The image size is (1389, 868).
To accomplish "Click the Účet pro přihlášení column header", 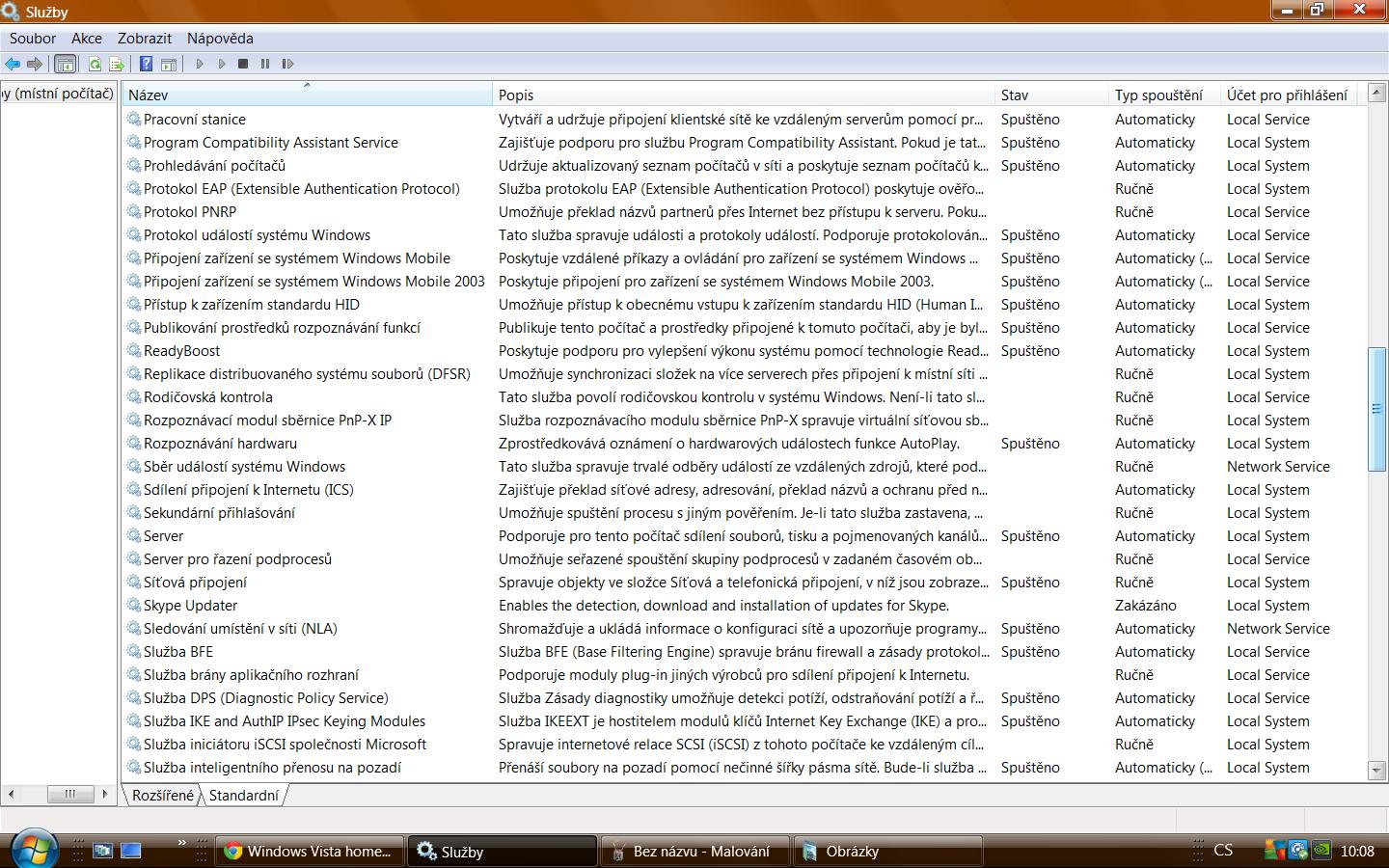I will 1289,95.
